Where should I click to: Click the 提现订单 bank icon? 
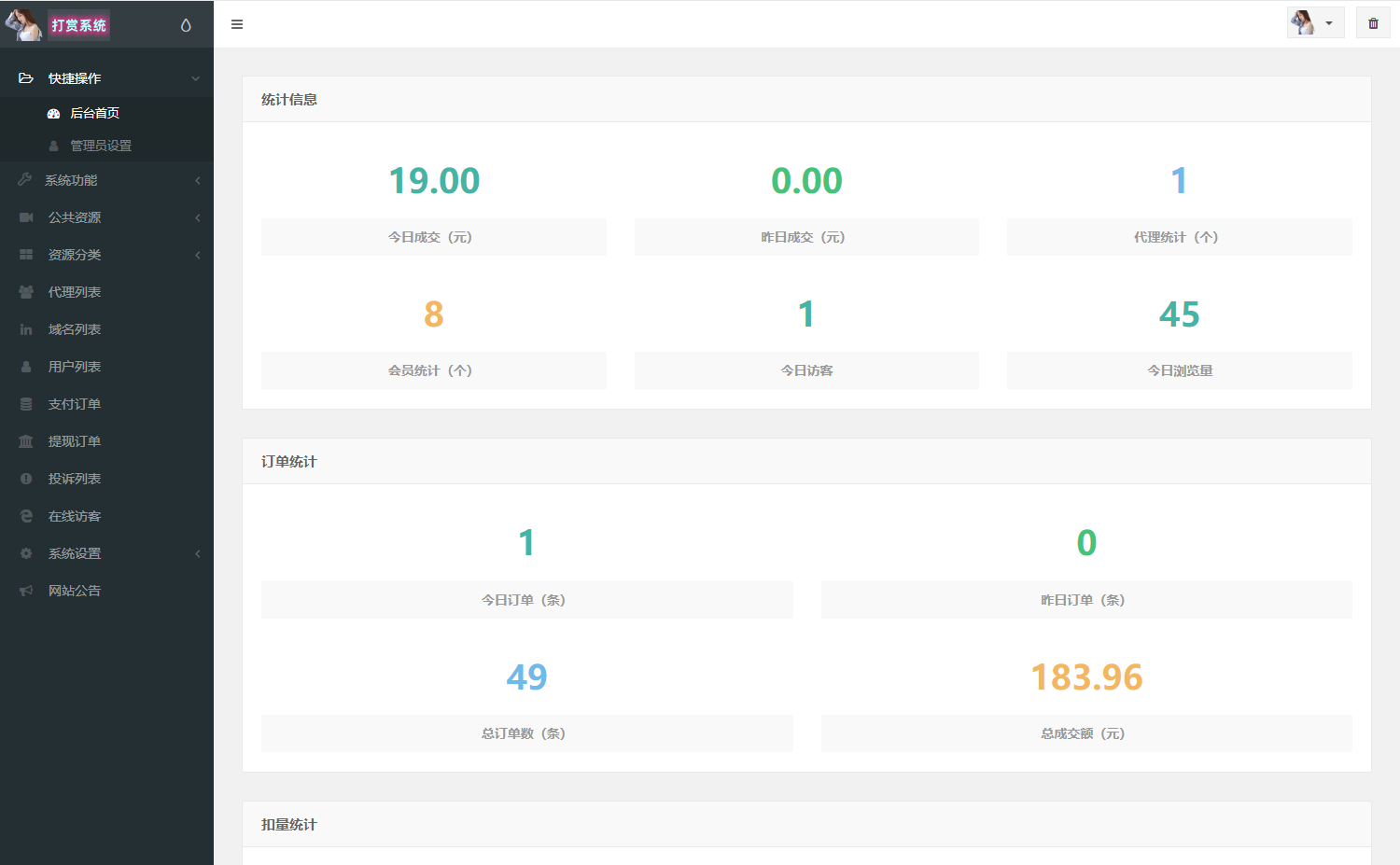26,441
